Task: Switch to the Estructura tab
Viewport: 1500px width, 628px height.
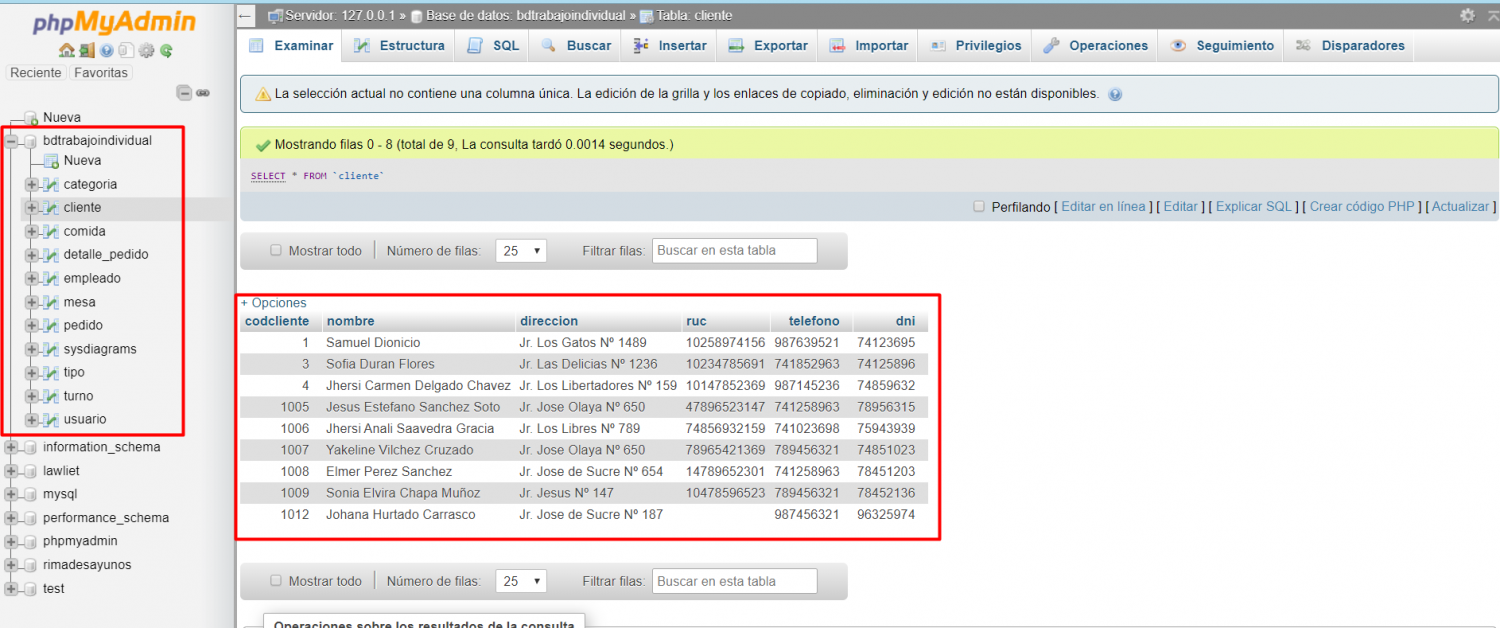Action: pyautogui.click(x=400, y=46)
